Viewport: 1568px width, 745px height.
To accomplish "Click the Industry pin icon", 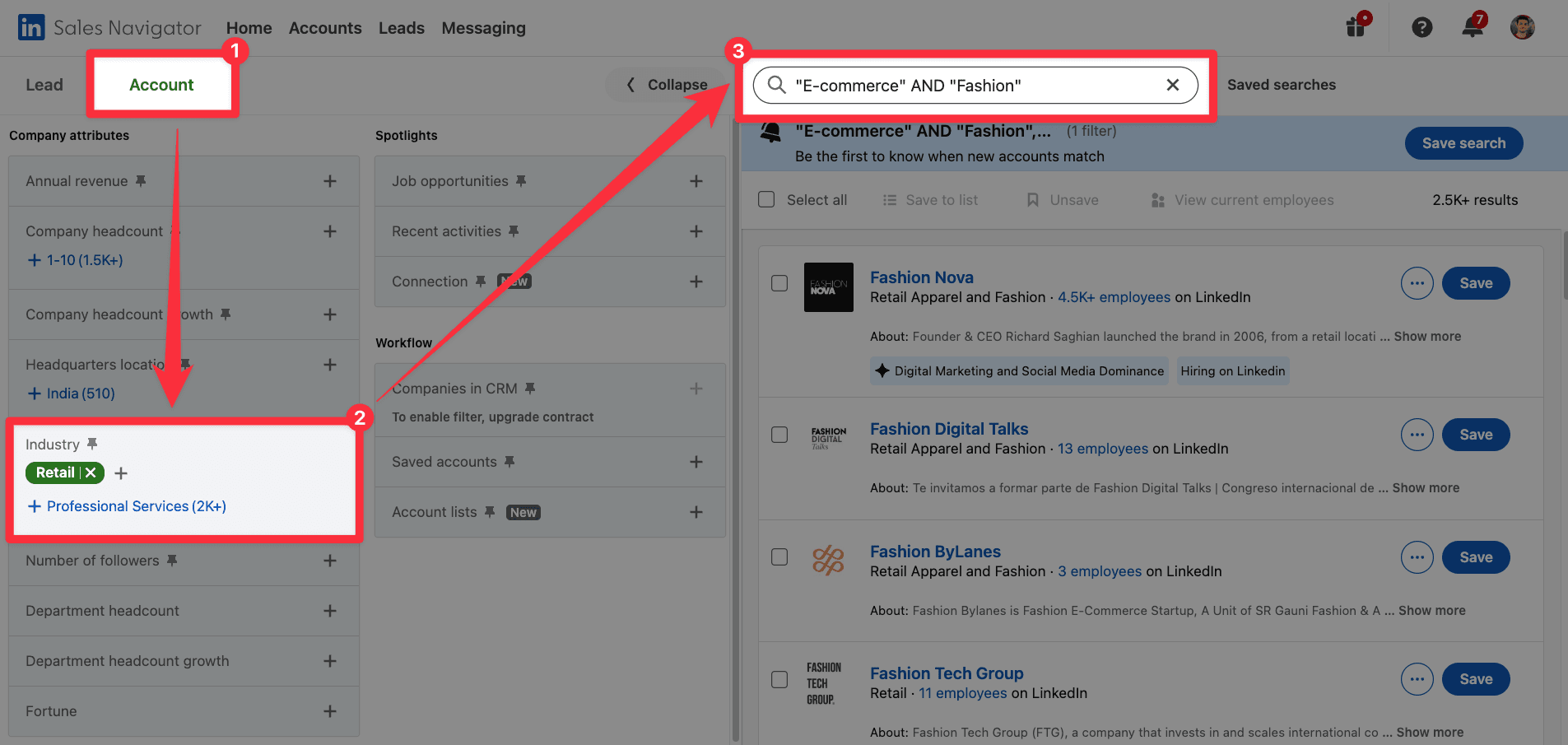I will click(x=92, y=444).
